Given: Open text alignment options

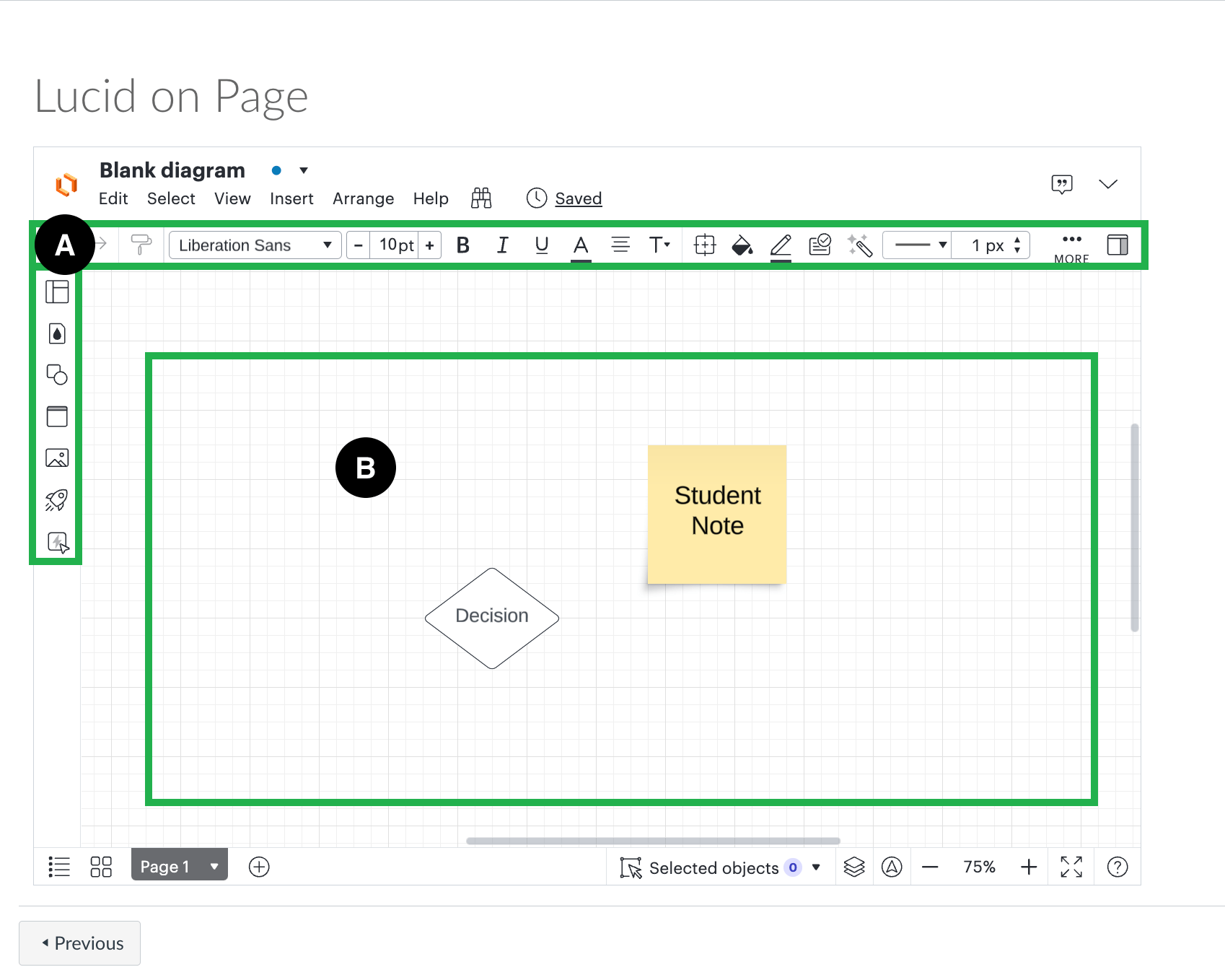Looking at the screenshot, I should click(x=620, y=245).
